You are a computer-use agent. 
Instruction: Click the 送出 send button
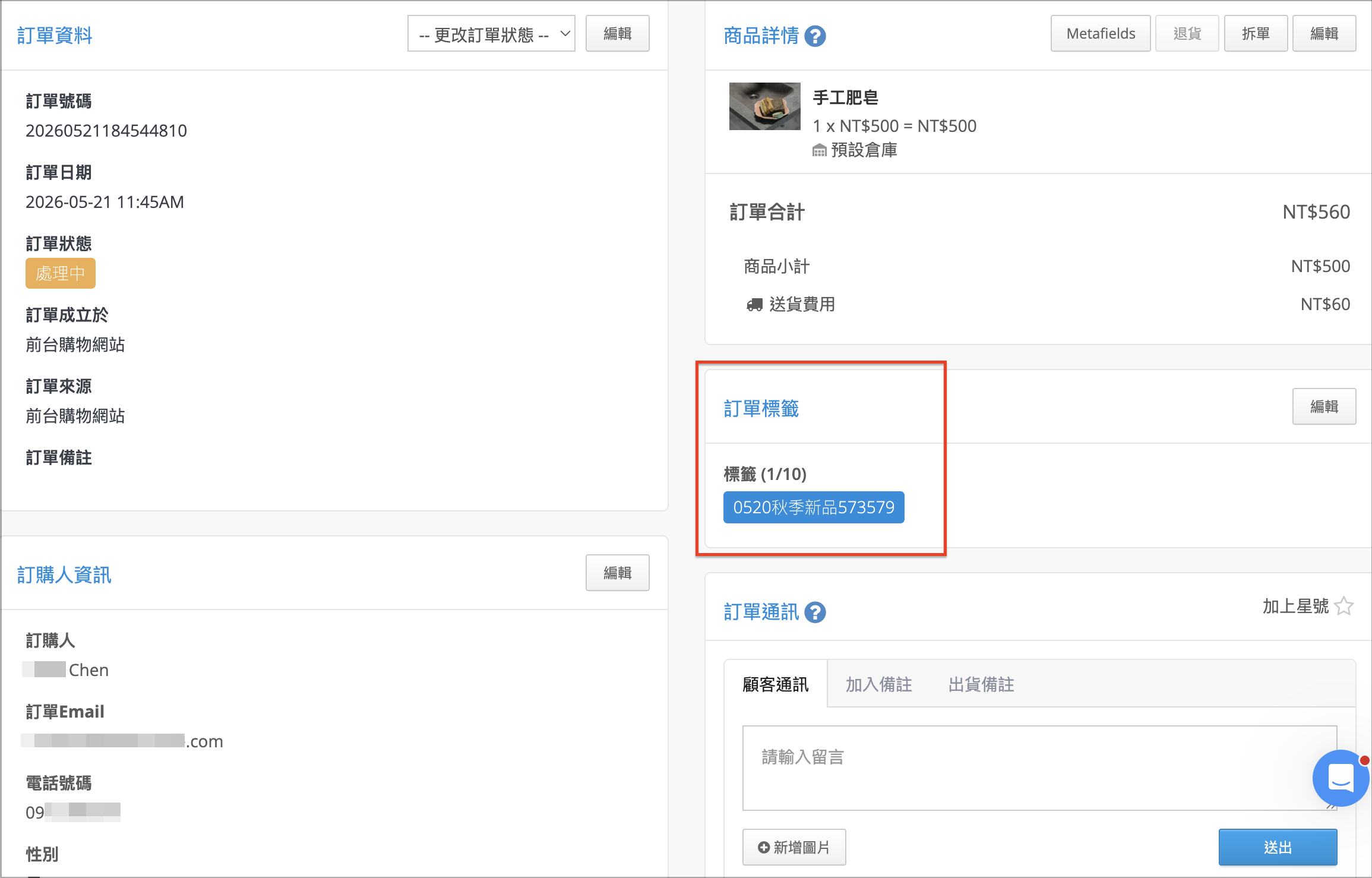(x=1278, y=847)
